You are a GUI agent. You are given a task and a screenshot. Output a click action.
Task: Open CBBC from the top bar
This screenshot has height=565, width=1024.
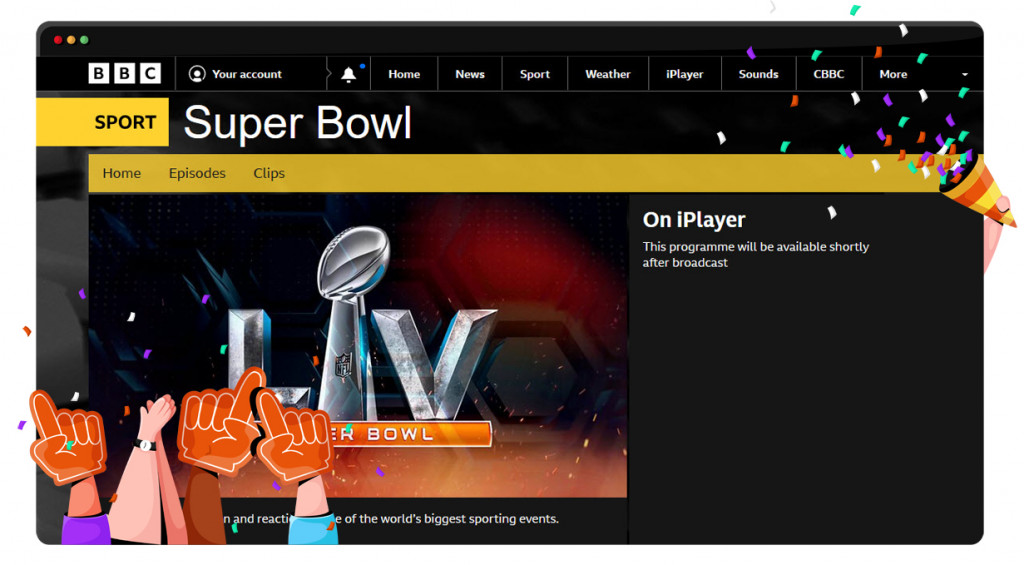coord(829,74)
